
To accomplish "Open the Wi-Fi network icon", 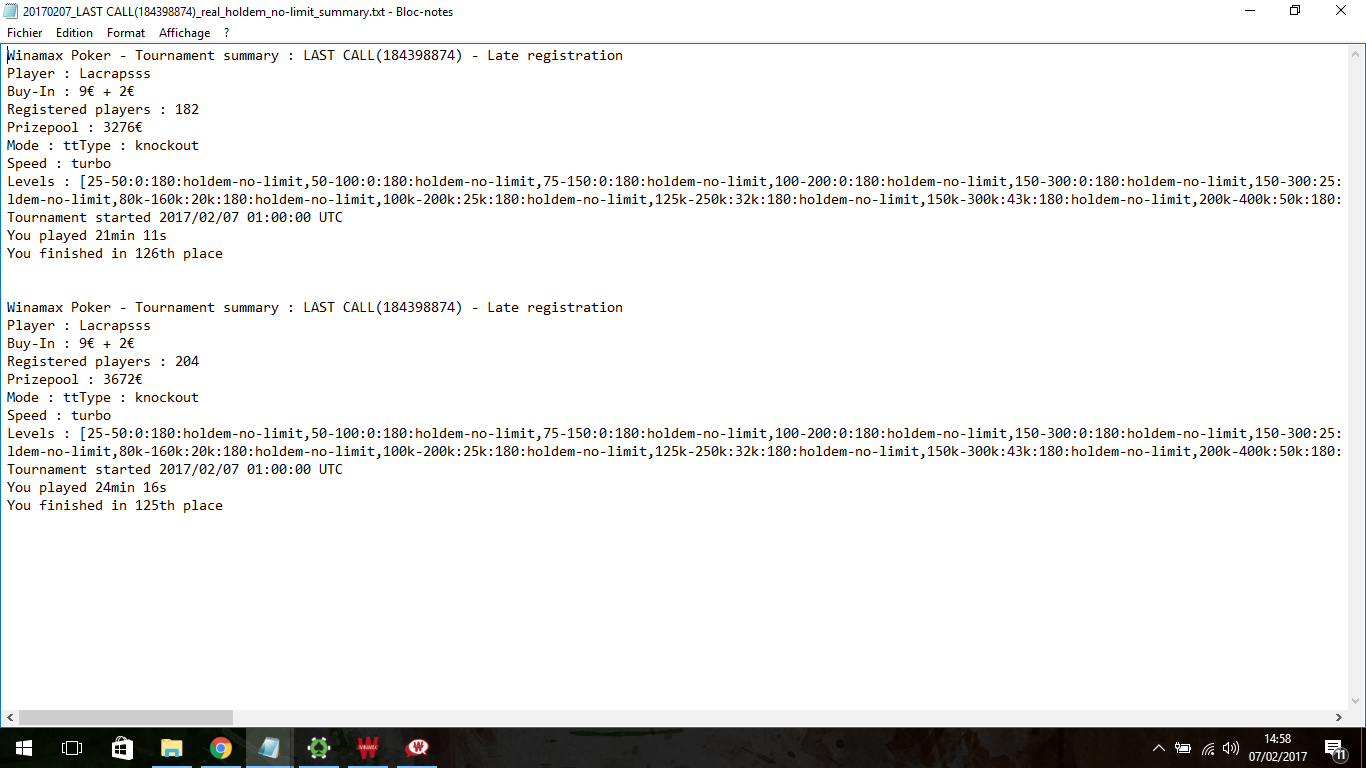I will coord(1208,748).
